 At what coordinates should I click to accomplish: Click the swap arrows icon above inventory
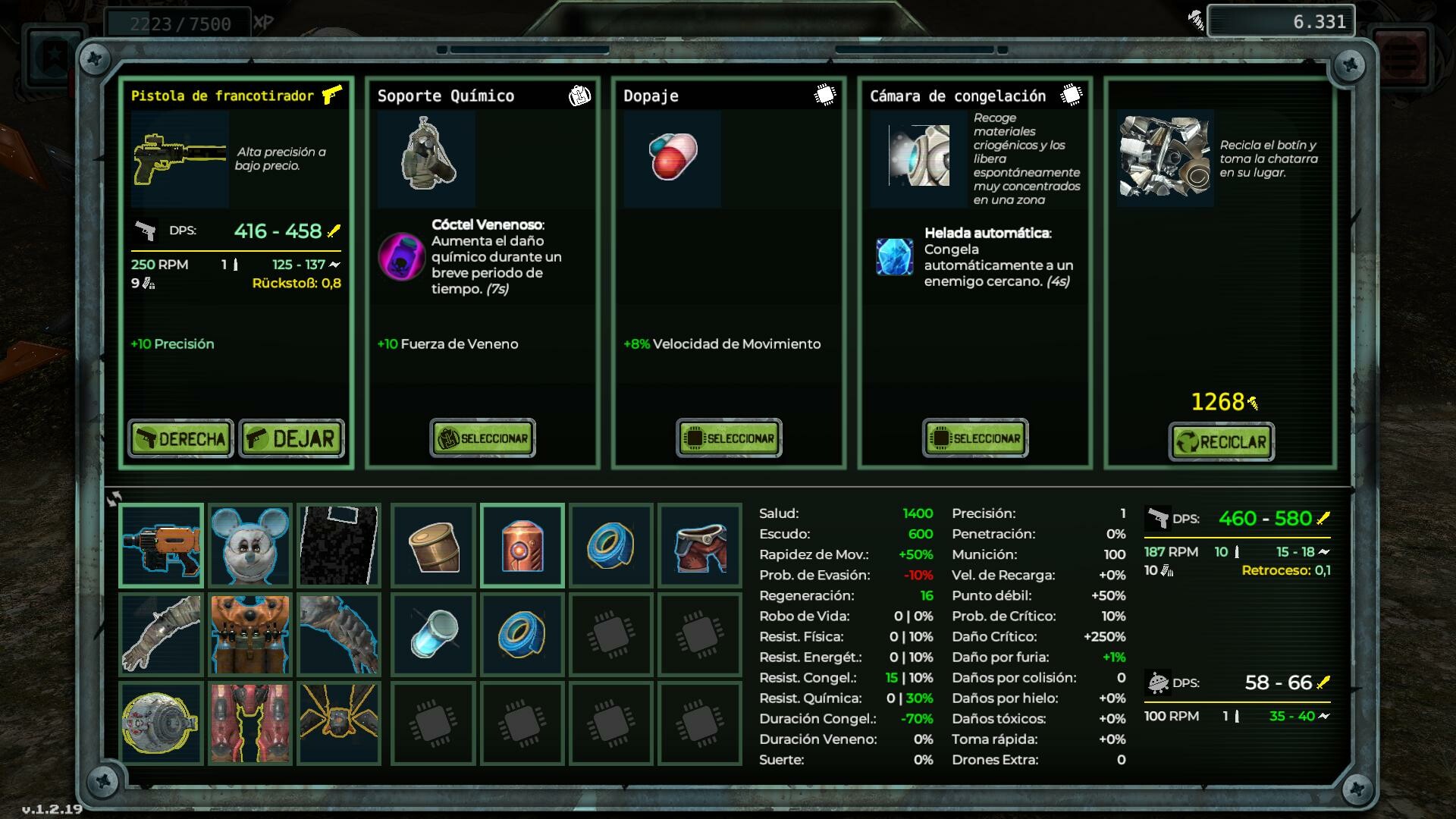[x=115, y=498]
